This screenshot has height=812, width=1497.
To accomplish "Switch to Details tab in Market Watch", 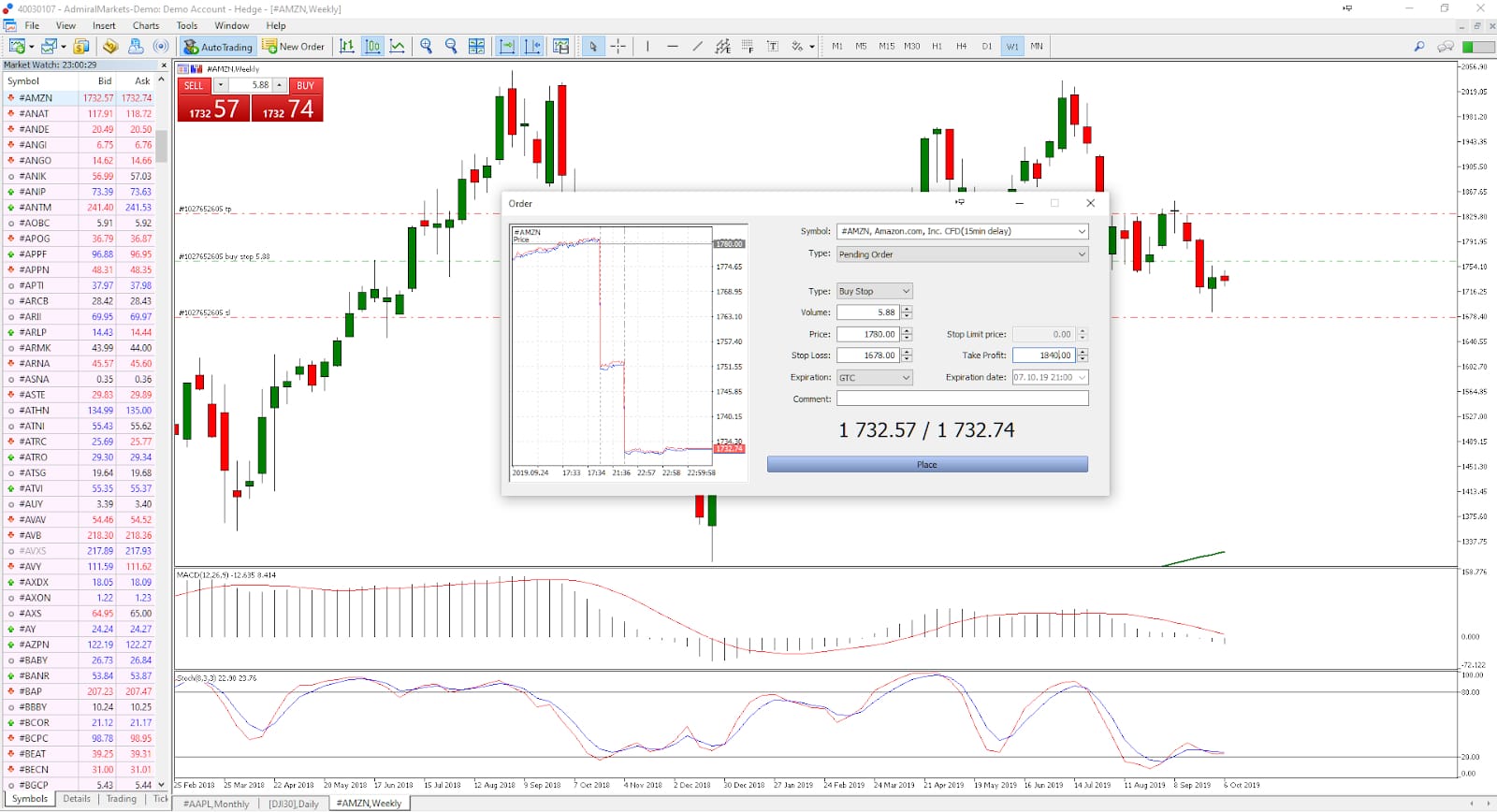I will (77, 799).
